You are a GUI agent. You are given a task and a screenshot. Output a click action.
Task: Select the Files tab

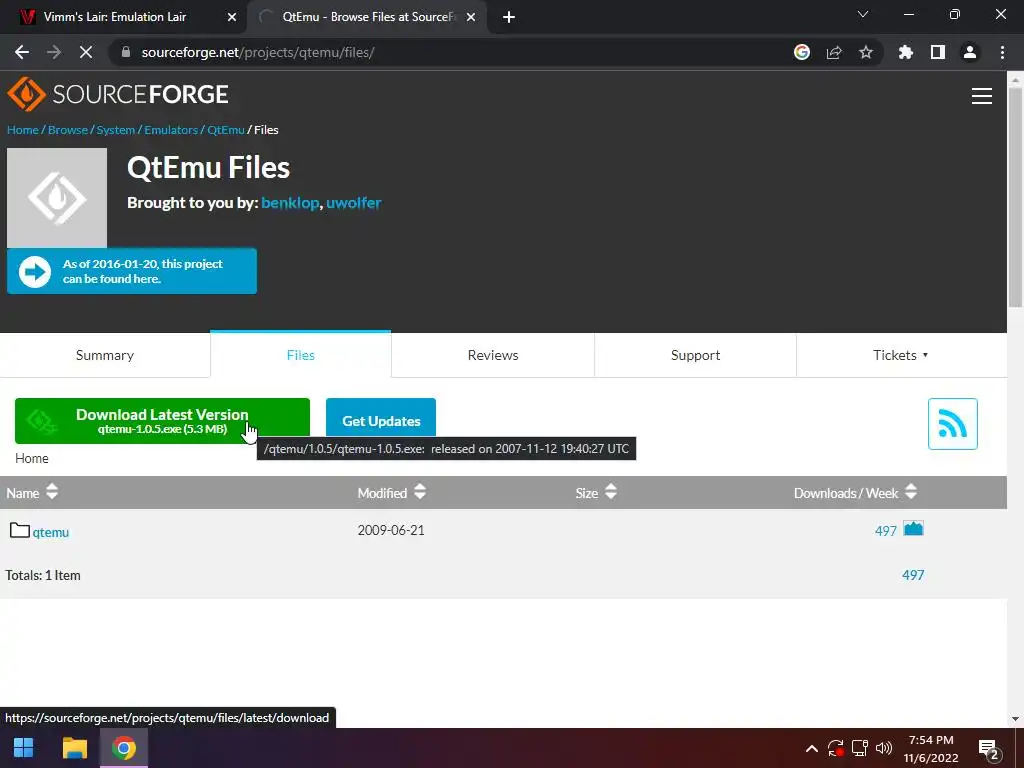[x=300, y=355]
